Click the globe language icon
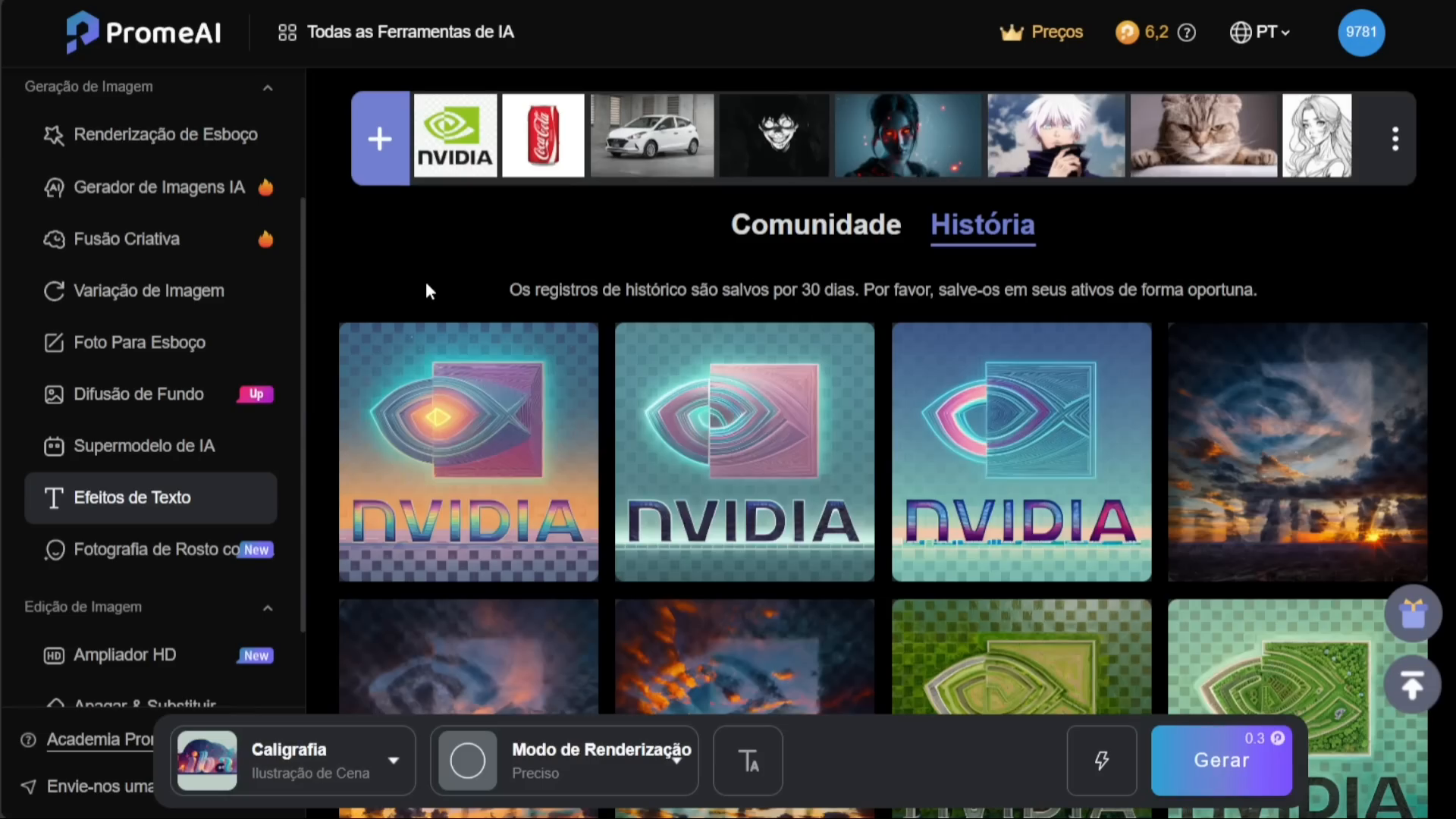Screen dimensions: 1456x819 (1240, 33)
